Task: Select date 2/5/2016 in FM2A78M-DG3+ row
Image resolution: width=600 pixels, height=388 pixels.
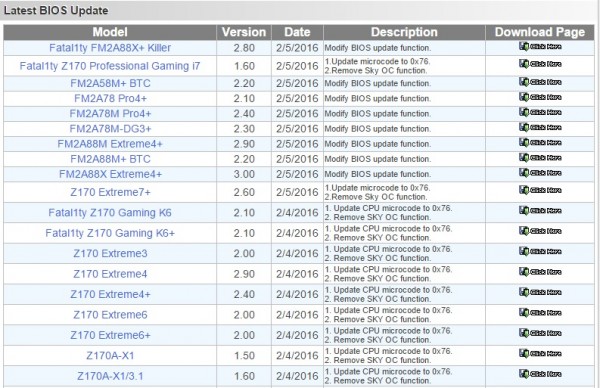Action: pyautogui.click(x=297, y=129)
